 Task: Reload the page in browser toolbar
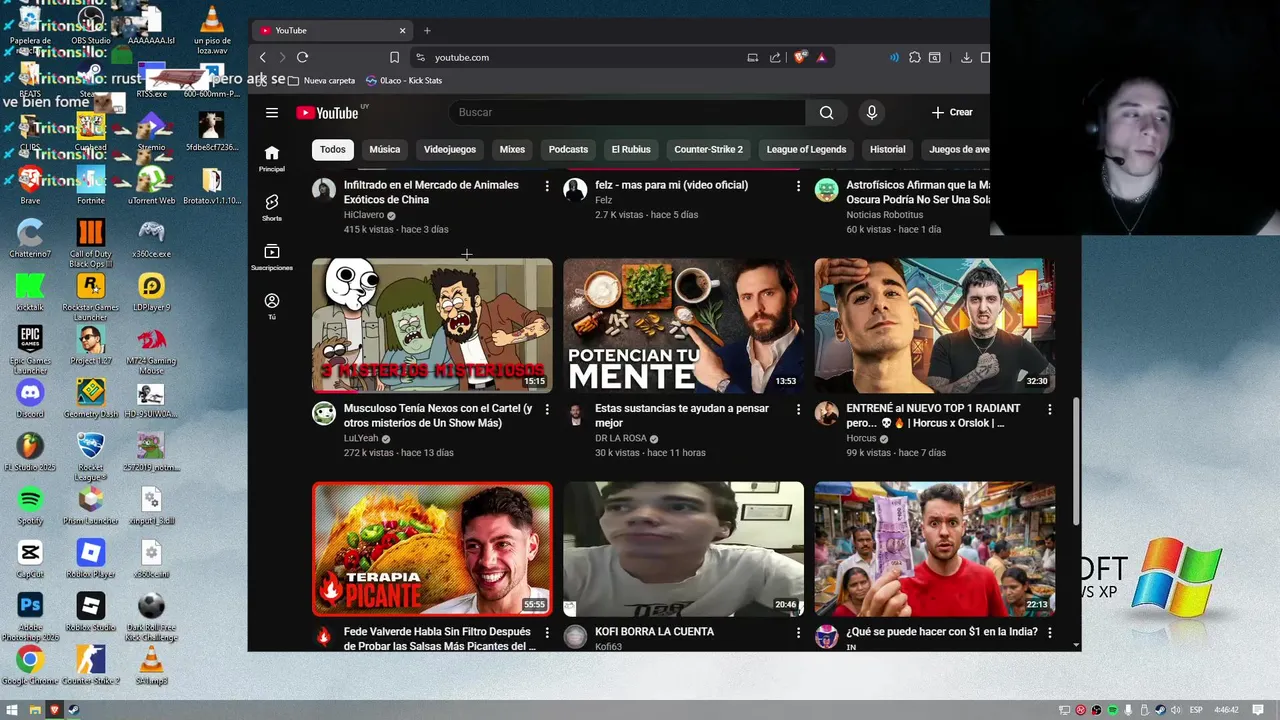[x=303, y=57]
